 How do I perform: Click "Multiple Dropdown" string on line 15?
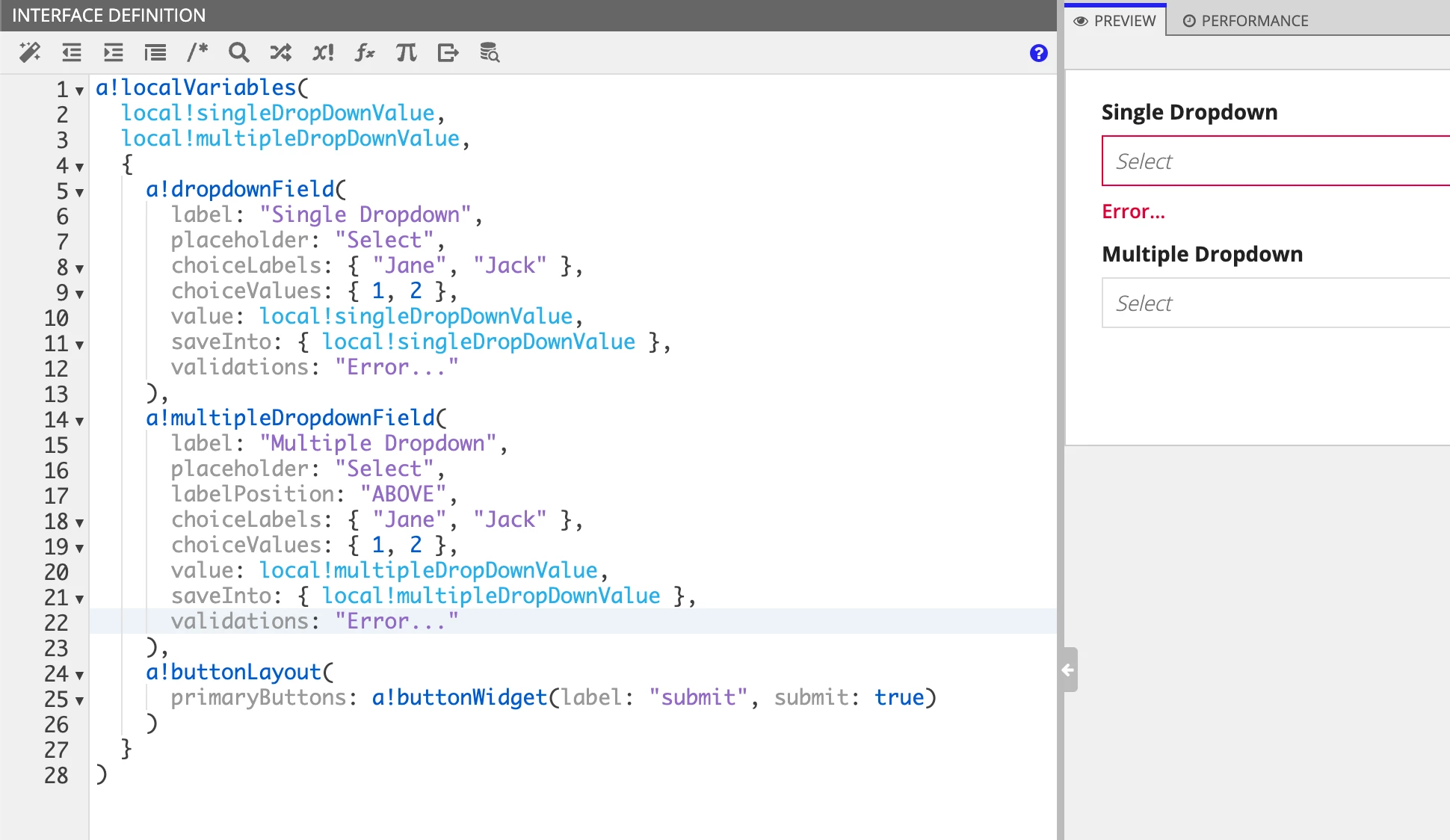tap(378, 444)
